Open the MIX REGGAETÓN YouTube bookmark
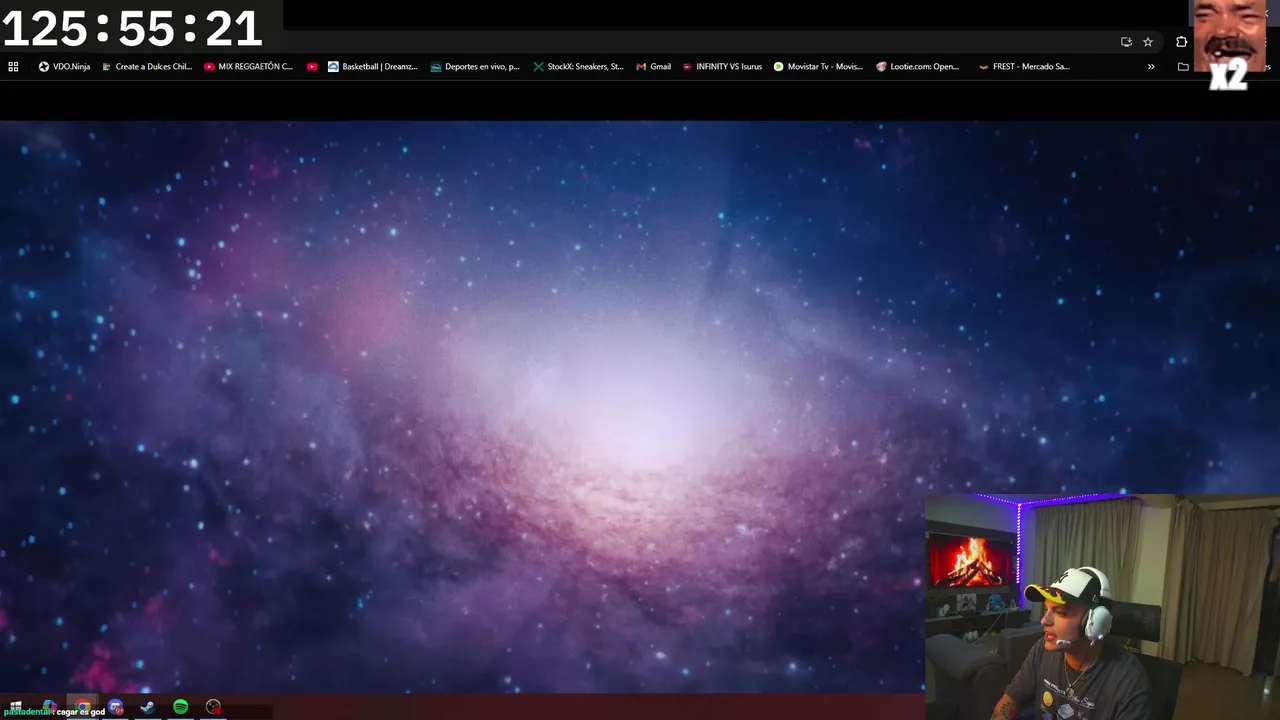 (x=248, y=67)
